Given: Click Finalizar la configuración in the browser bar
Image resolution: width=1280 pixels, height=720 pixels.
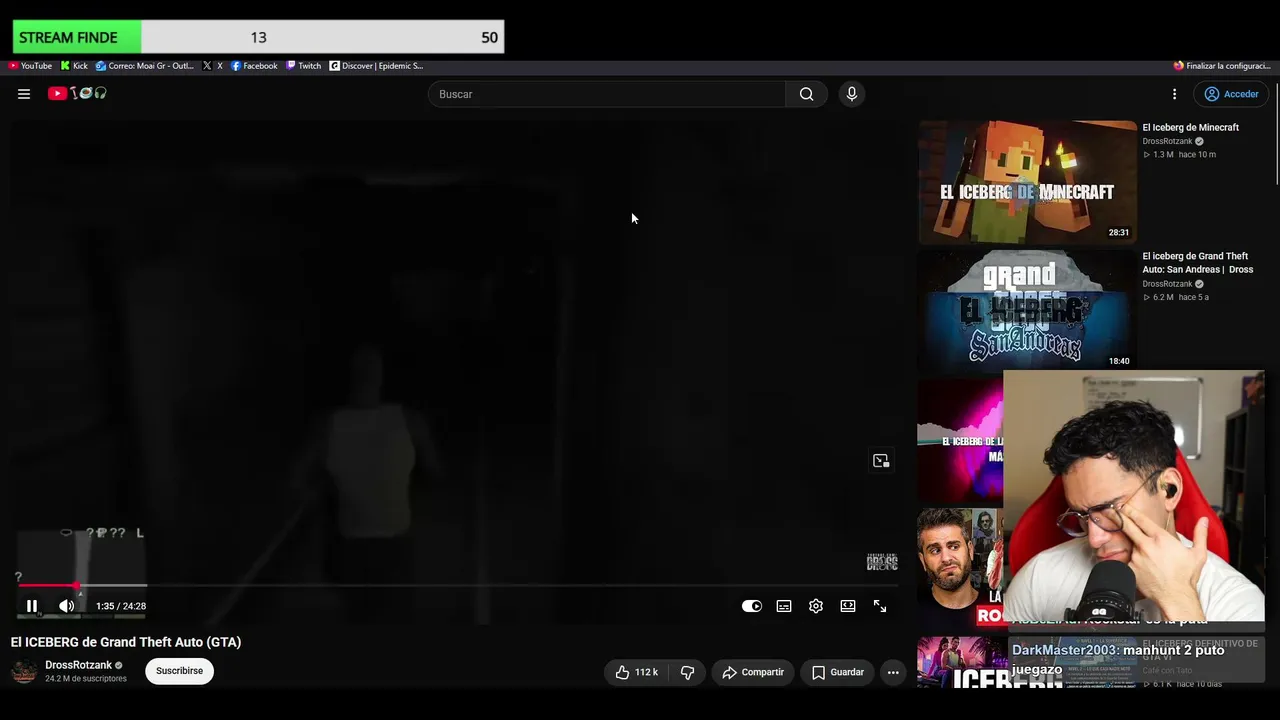Looking at the screenshot, I should (1222, 66).
